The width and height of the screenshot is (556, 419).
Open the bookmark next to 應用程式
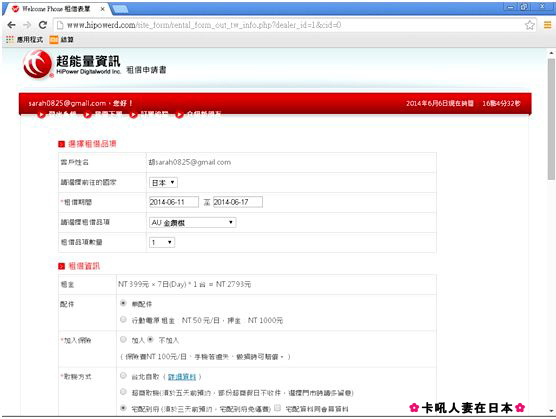tap(62, 39)
